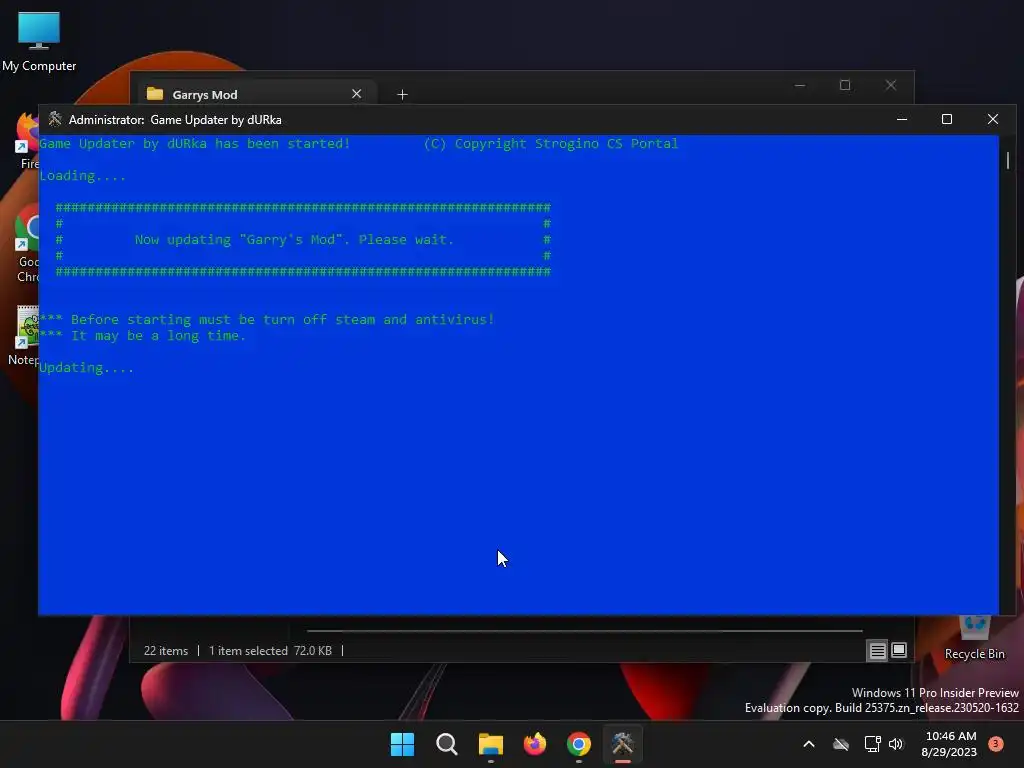This screenshot has width=1024, height=768.
Task: Click the '22 items' status text
Action: (166, 651)
